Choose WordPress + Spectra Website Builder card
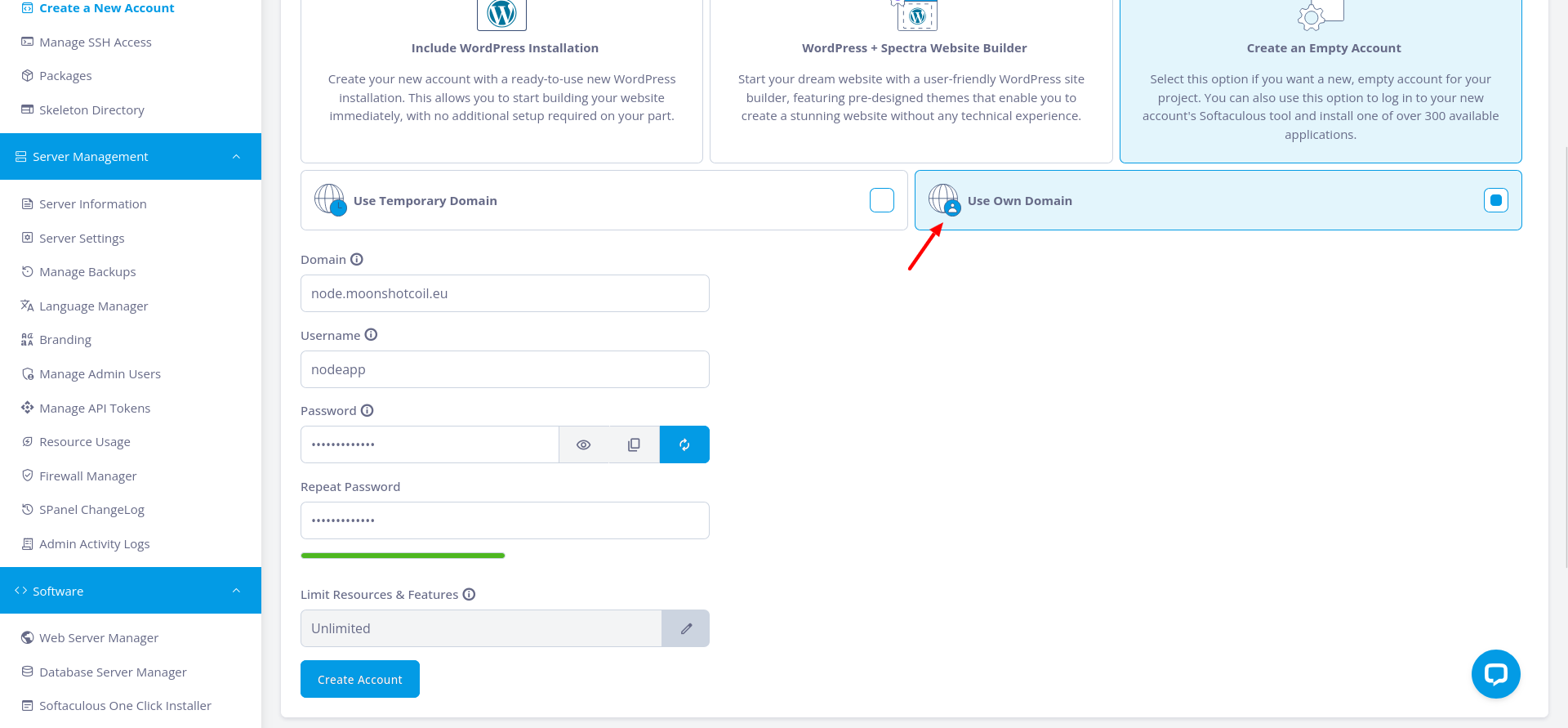1568x728 pixels. [911, 80]
